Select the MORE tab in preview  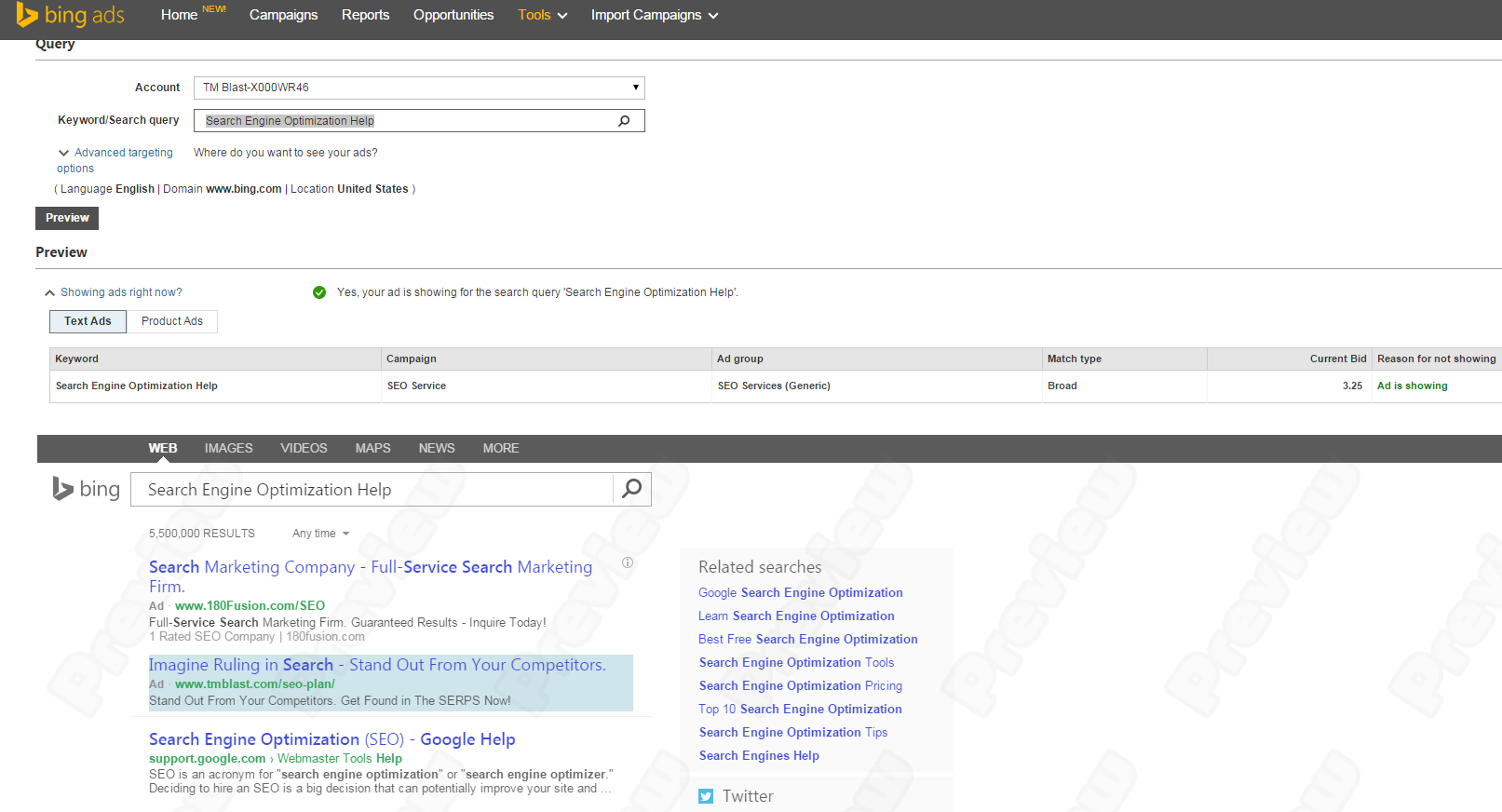click(x=501, y=448)
